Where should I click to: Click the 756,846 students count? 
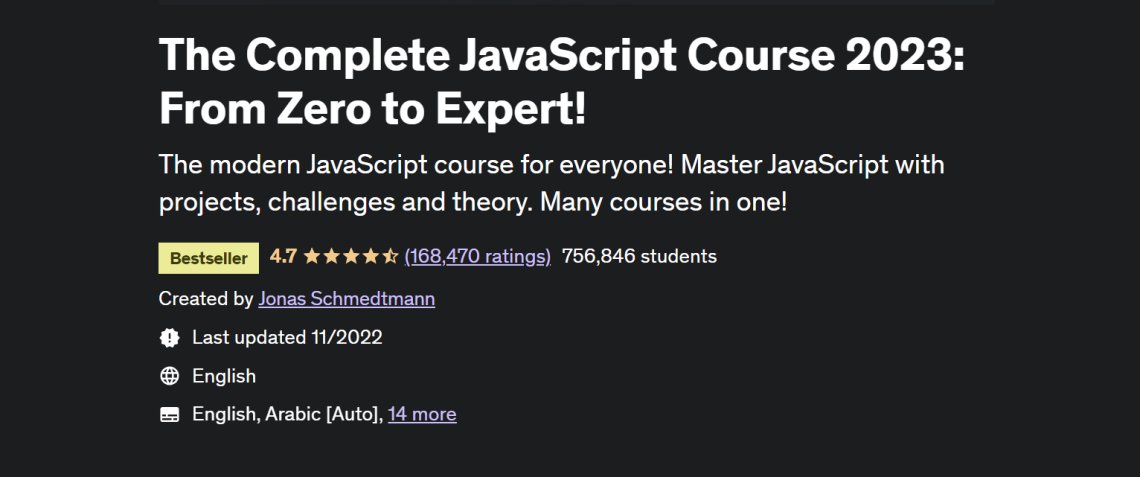639,257
